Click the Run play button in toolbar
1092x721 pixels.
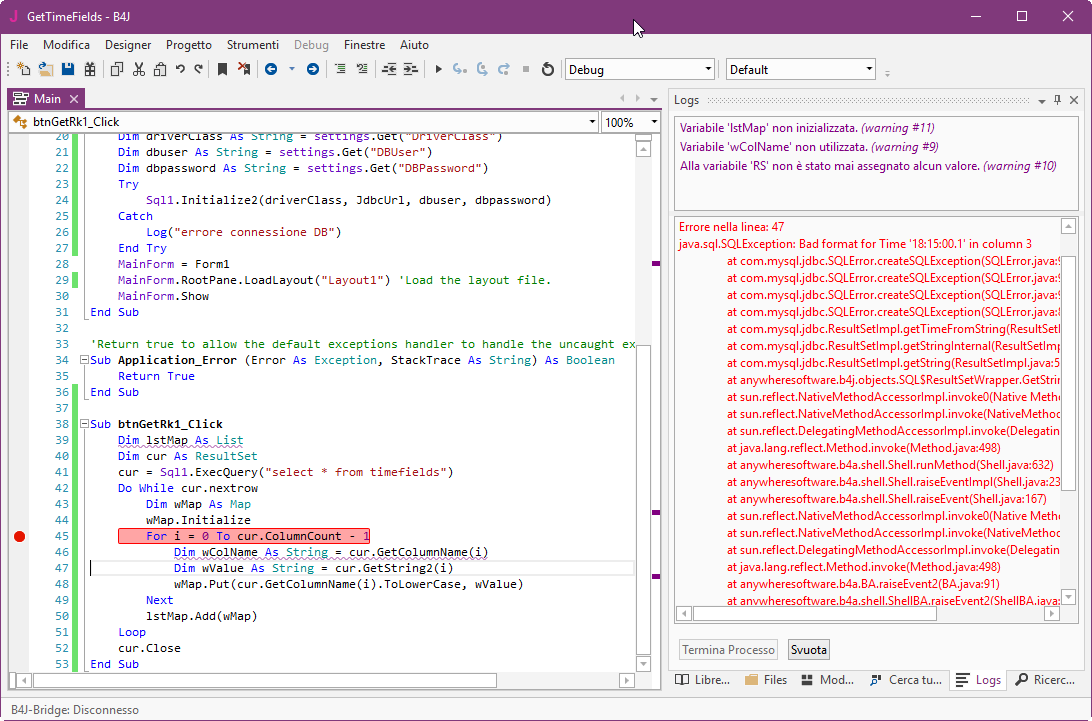[438, 69]
